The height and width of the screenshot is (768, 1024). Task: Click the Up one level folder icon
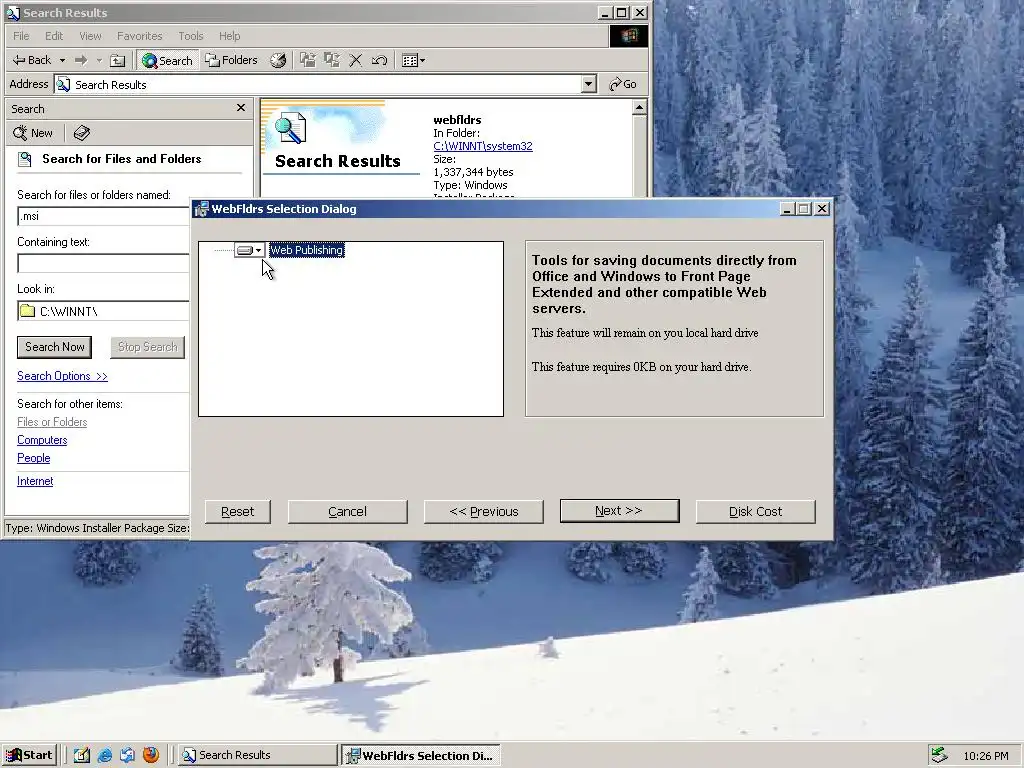tap(118, 61)
